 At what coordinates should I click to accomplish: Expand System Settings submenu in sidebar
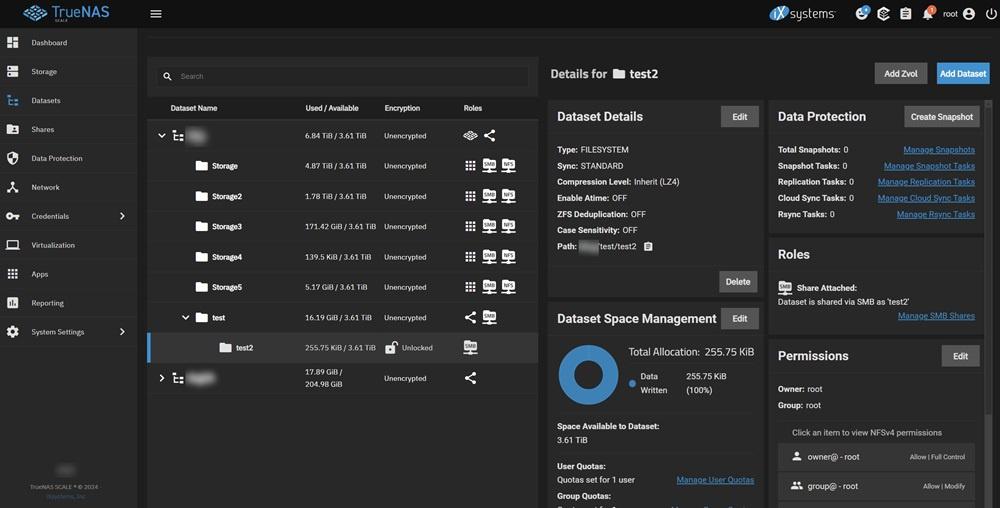(122, 332)
